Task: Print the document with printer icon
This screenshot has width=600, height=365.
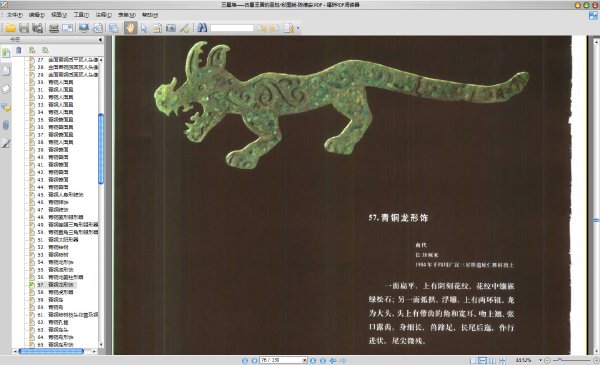Action: 54,28
